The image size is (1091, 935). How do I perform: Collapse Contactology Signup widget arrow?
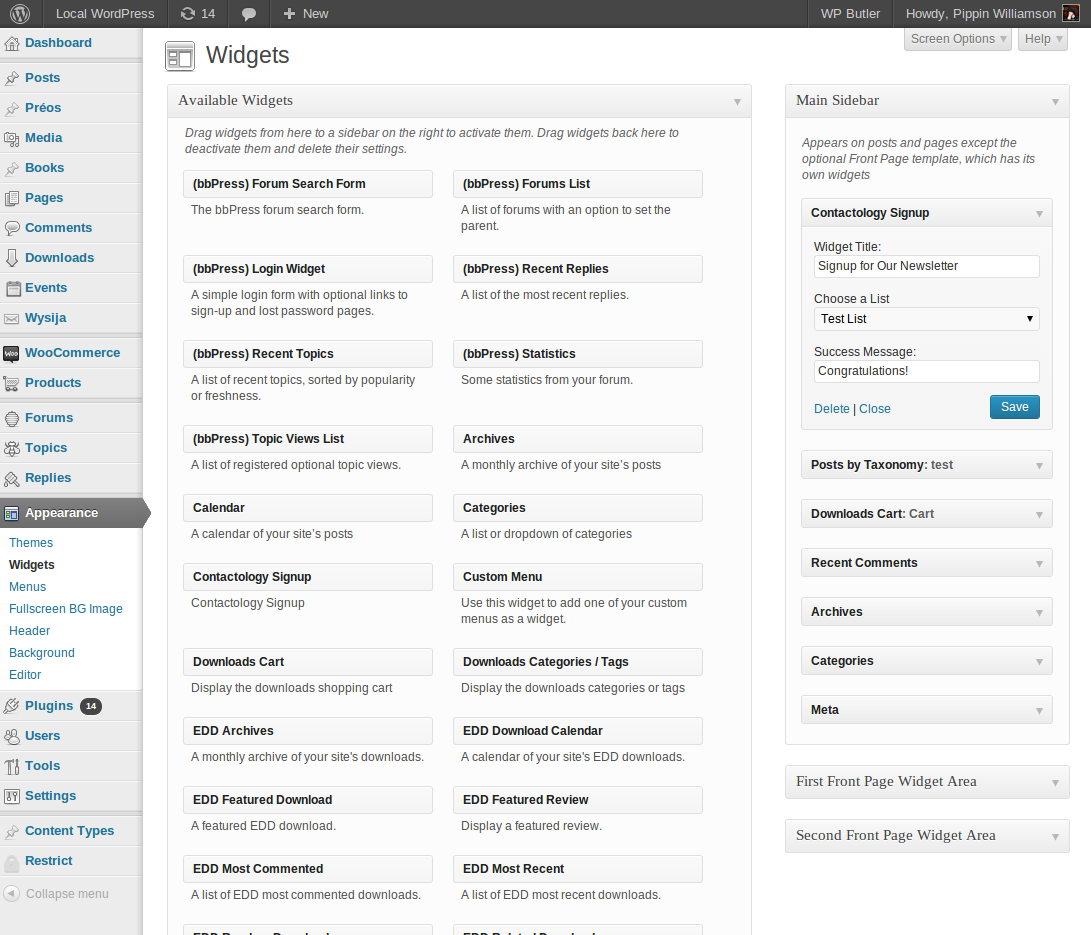tap(1039, 214)
